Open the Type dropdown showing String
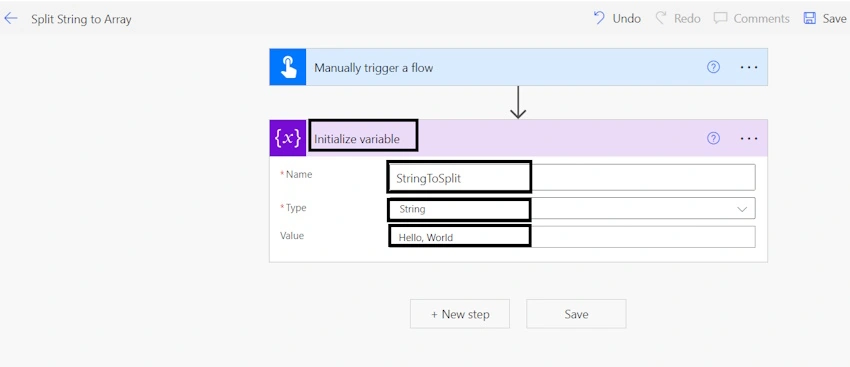 [571, 209]
